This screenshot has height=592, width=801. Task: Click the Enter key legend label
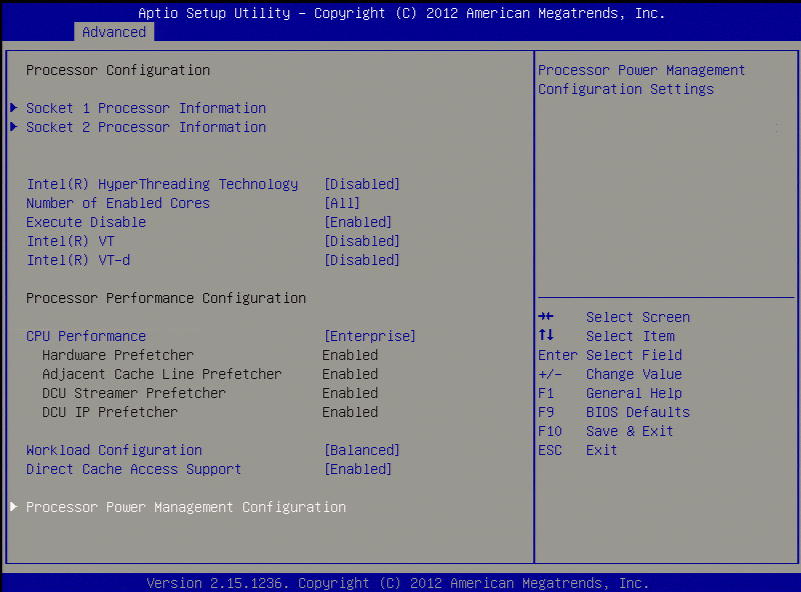pyautogui.click(x=558, y=355)
